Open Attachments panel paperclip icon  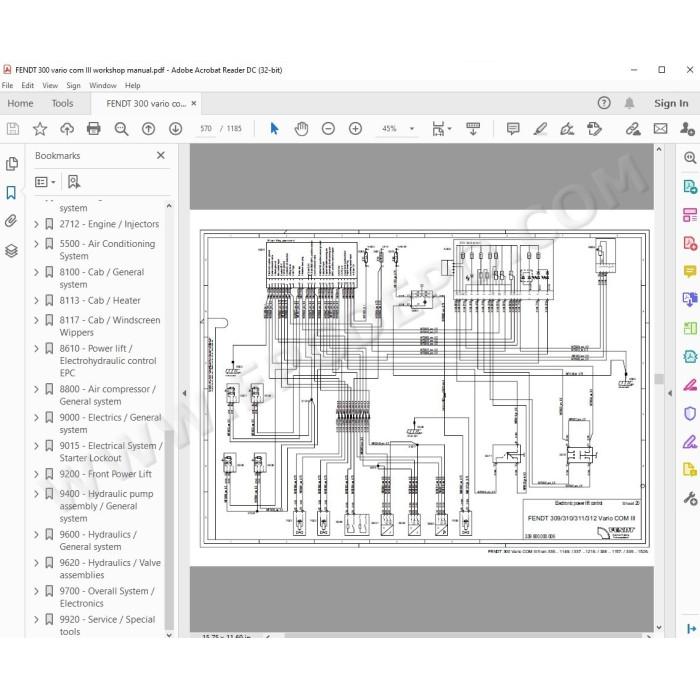click(11, 221)
